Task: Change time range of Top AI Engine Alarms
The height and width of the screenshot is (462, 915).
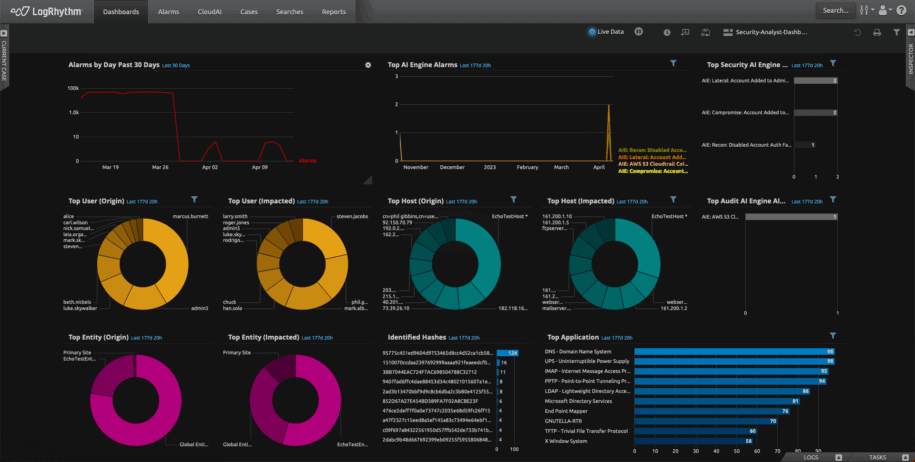Action: [475, 65]
